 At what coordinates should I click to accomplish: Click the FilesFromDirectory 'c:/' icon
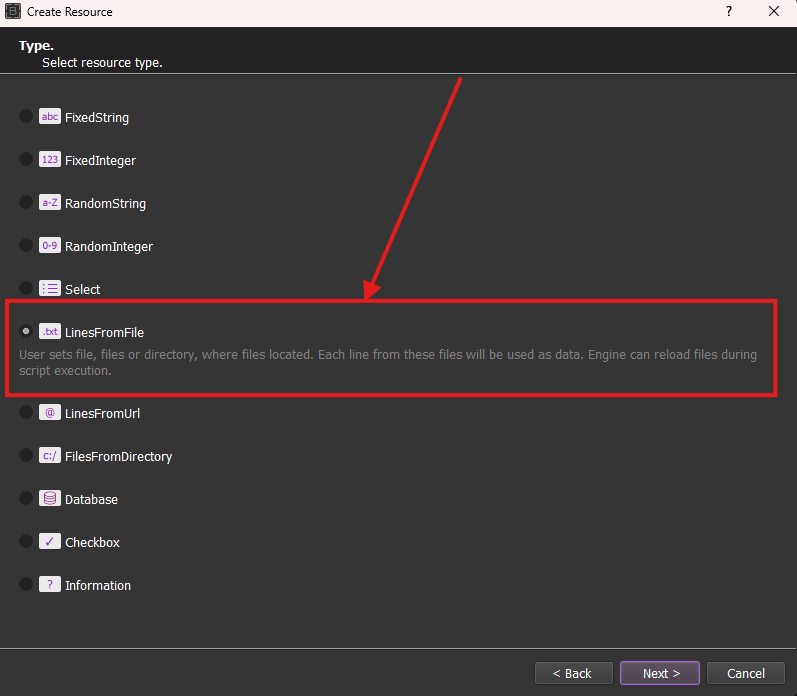click(x=50, y=456)
